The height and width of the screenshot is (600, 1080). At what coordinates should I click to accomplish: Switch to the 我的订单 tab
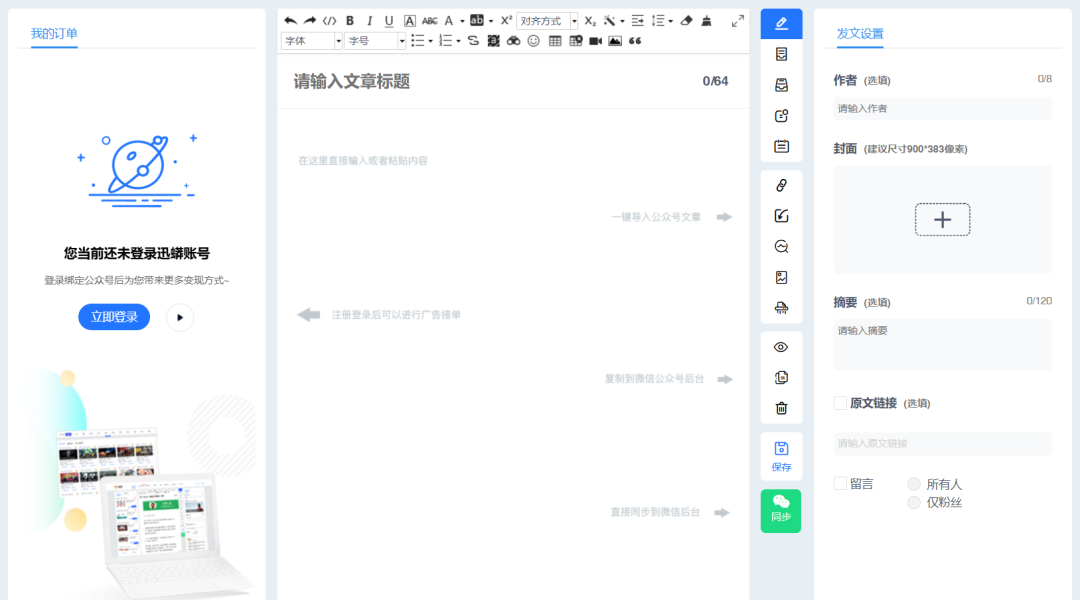[54, 34]
